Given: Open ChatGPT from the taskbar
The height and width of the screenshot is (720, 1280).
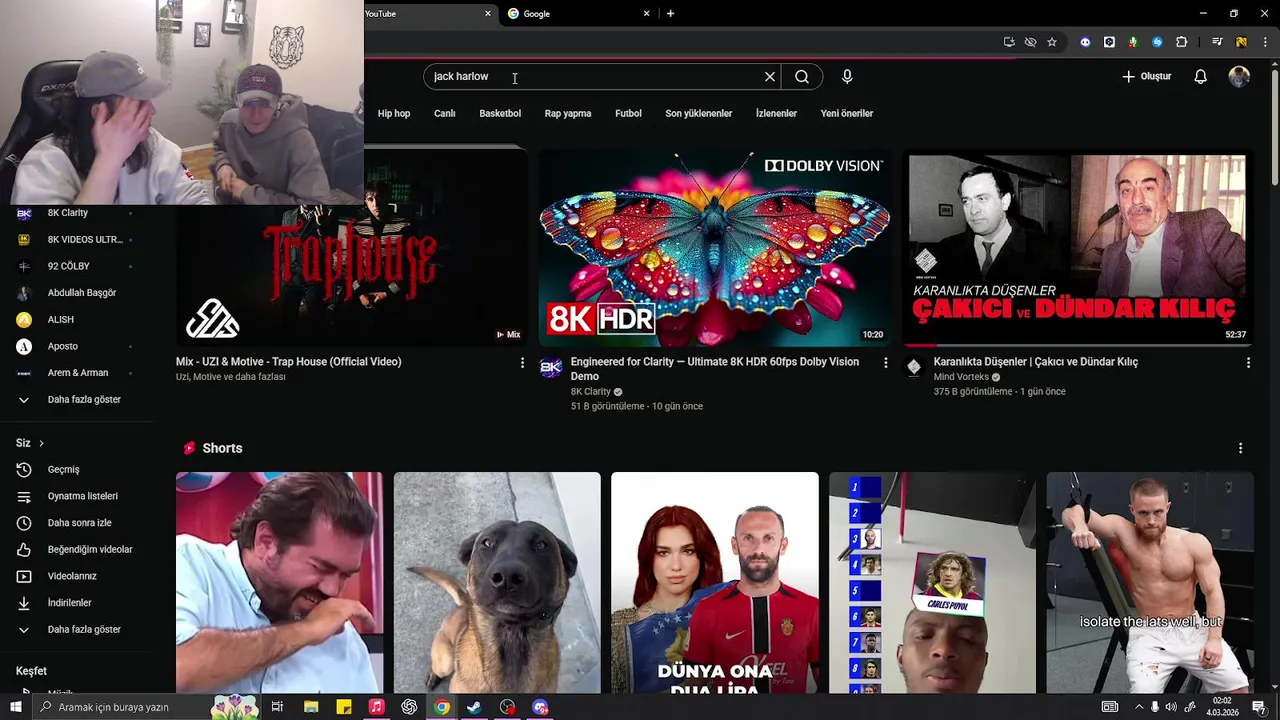Looking at the screenshot, I should pyautogui.click(x=409, y=707).
